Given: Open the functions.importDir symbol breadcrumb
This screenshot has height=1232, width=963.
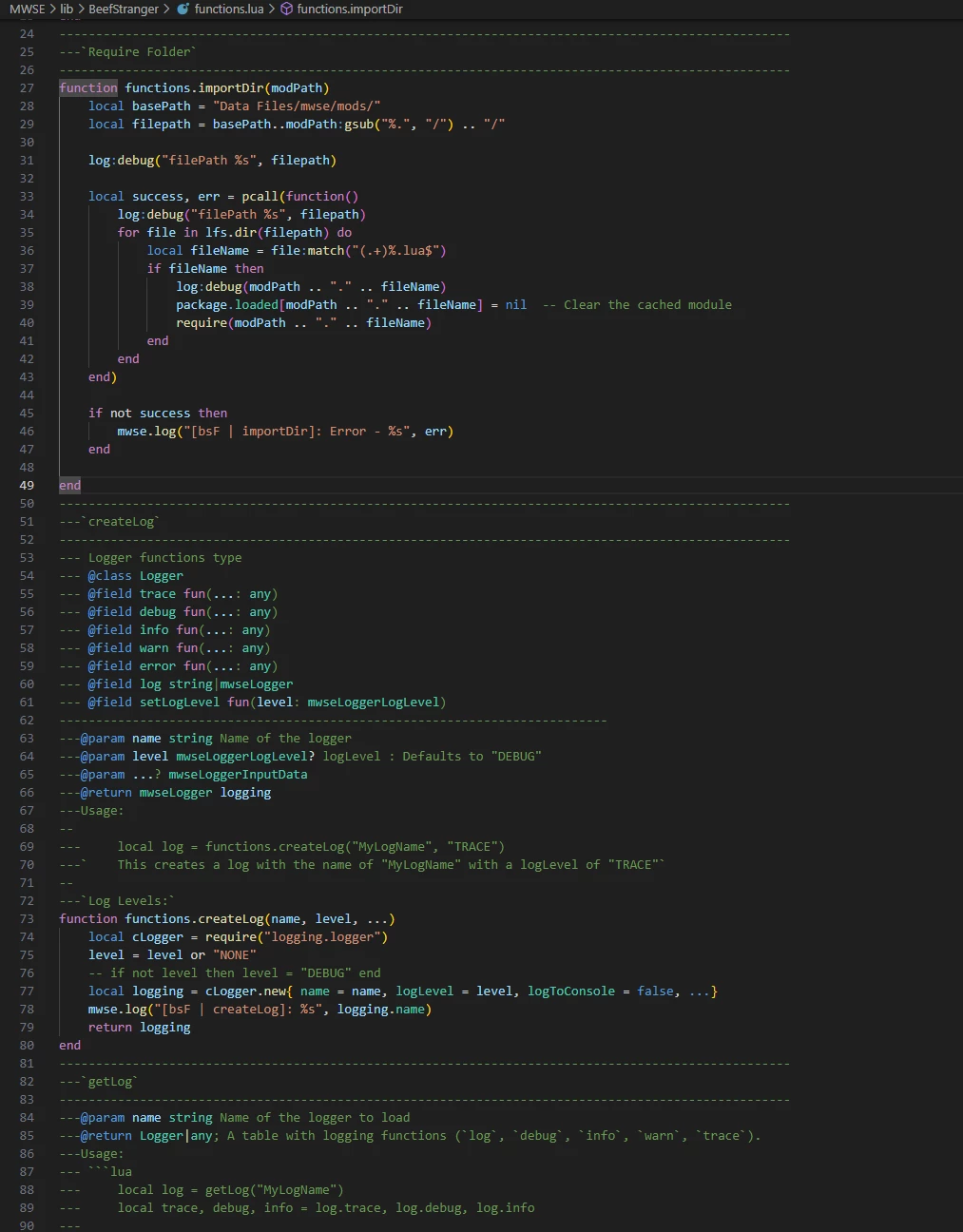Looking at the screenshot, I should click(x=350, y=9).
